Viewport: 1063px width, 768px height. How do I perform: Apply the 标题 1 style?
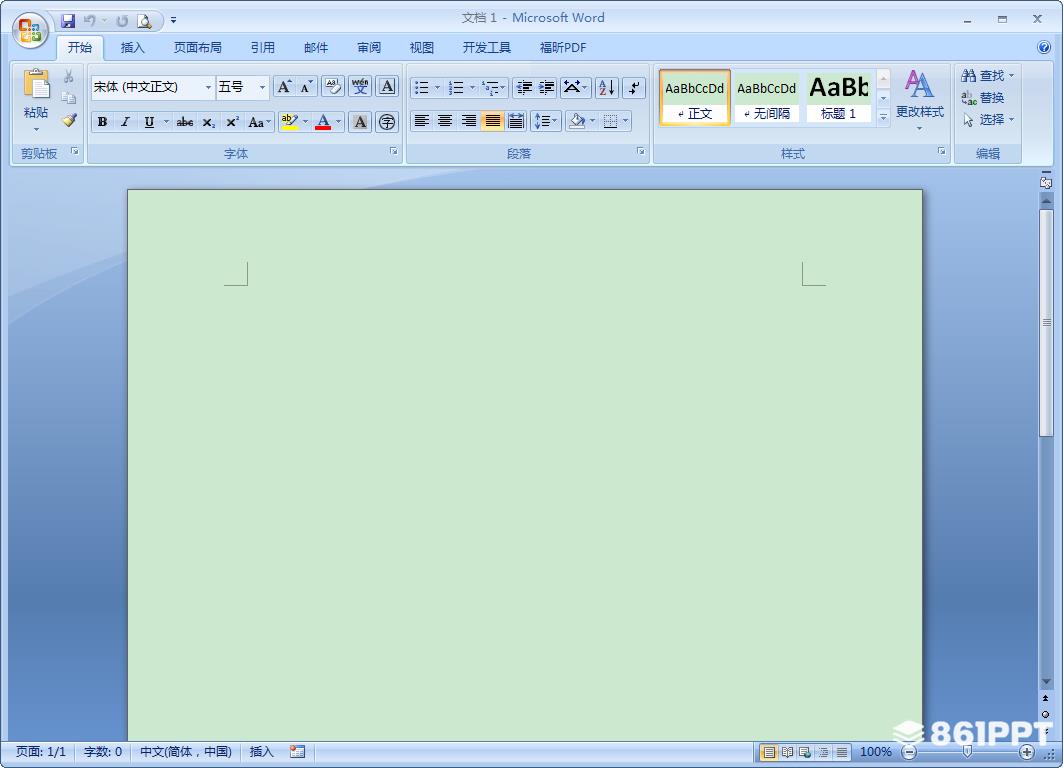839,97
